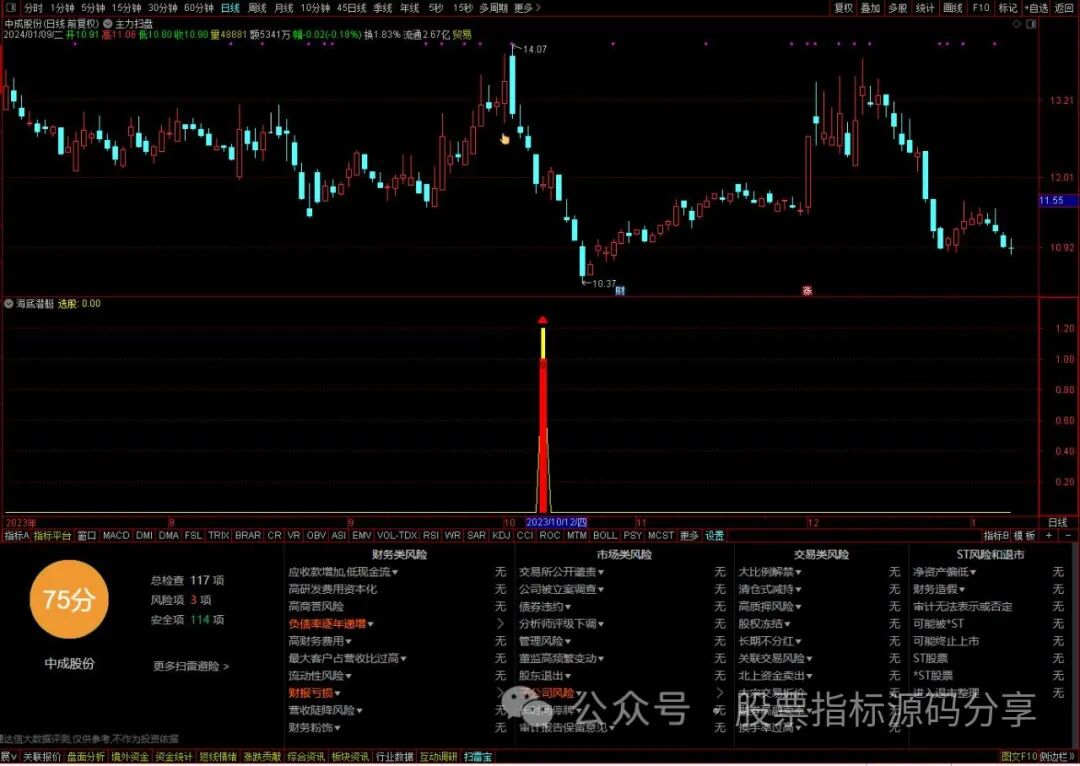Click the 画线 drawing button
The width and height of the screenshot is (1080, 766).
click(x=953, y=8)
